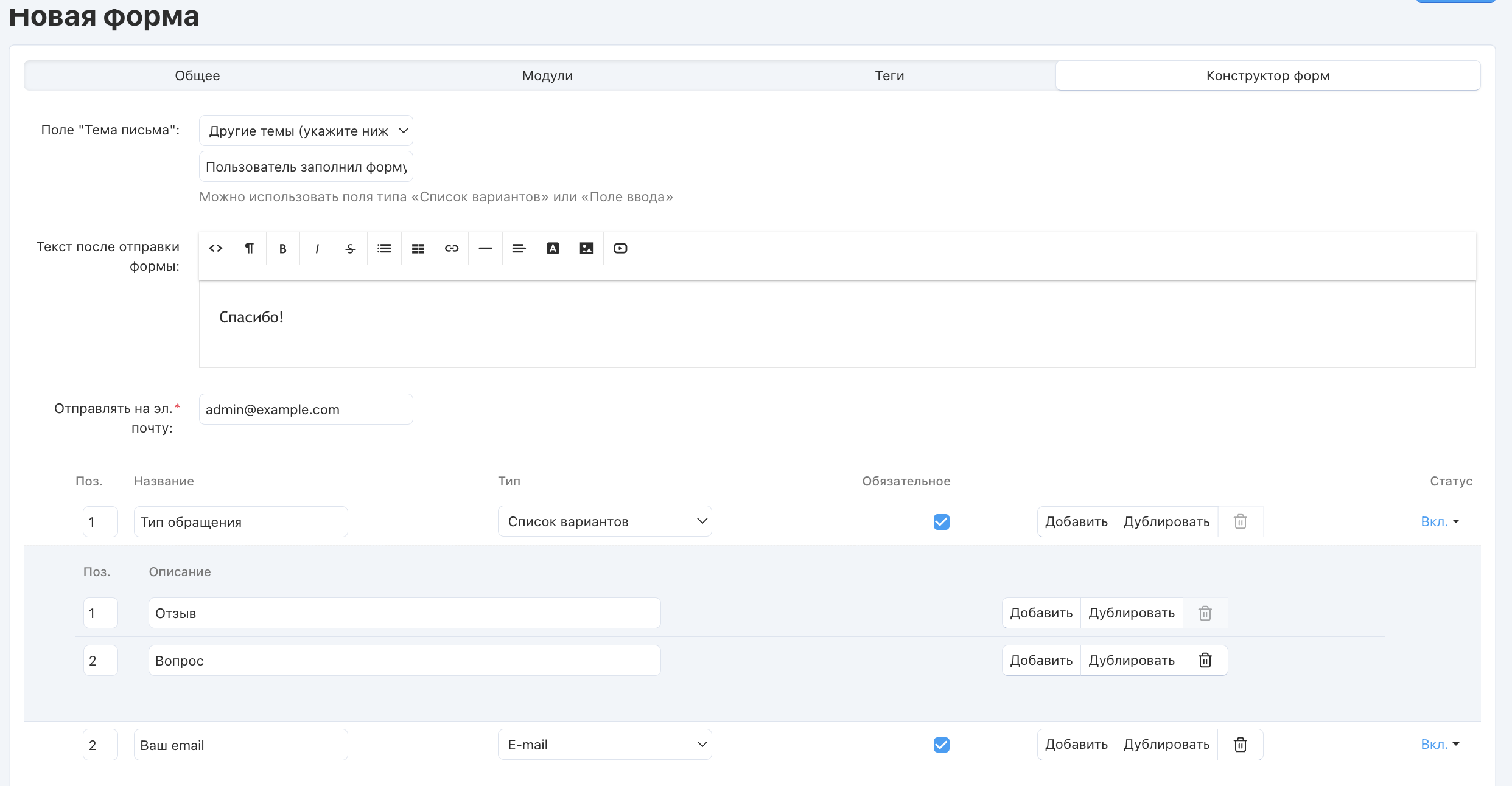Image resolution: width=1512 pixels, height=786 pixels.
Task: Insert a hyperlink via the link icon
Action: coord(452,248)
